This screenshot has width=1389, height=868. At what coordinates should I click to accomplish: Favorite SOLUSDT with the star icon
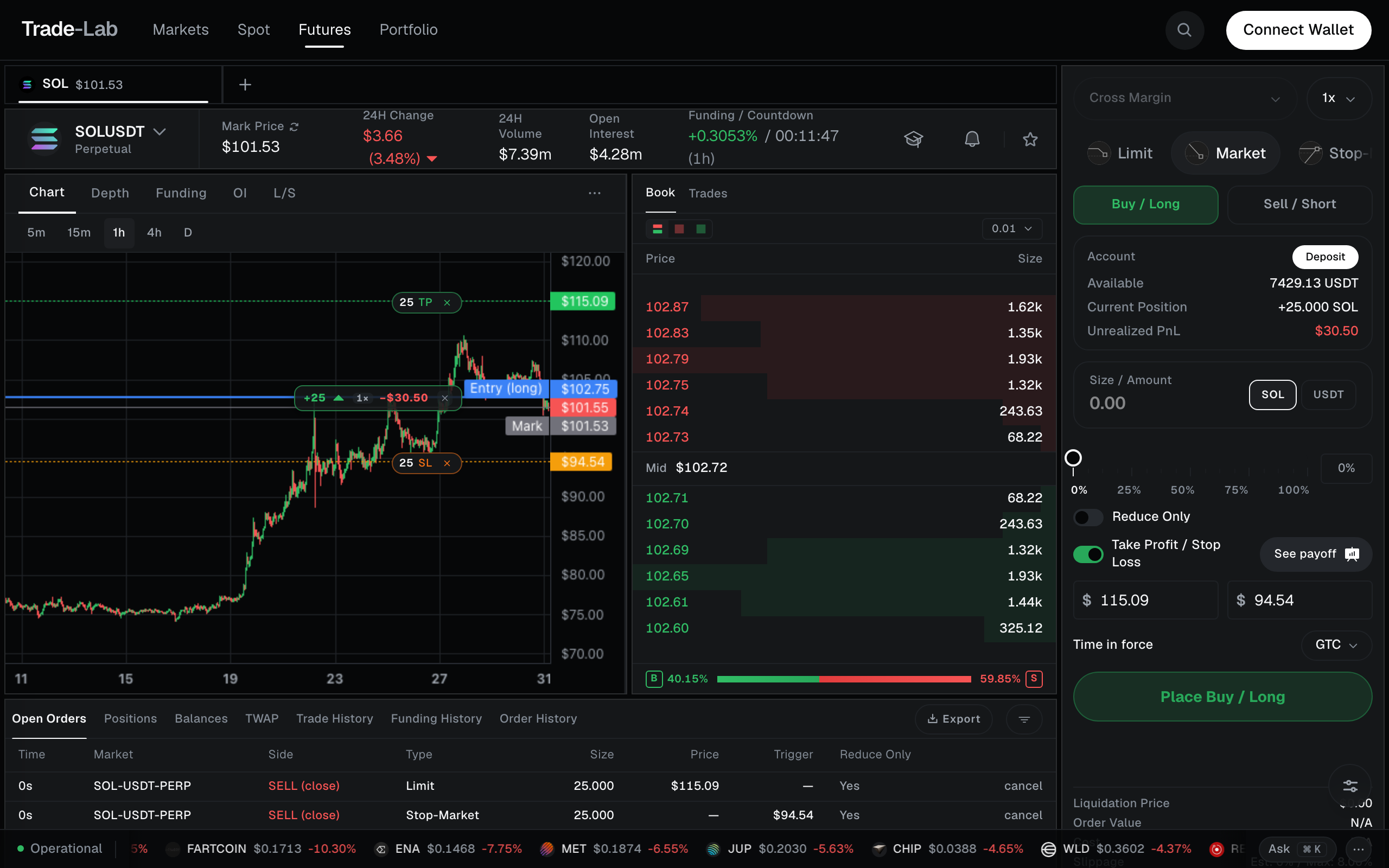(1030, 139)
